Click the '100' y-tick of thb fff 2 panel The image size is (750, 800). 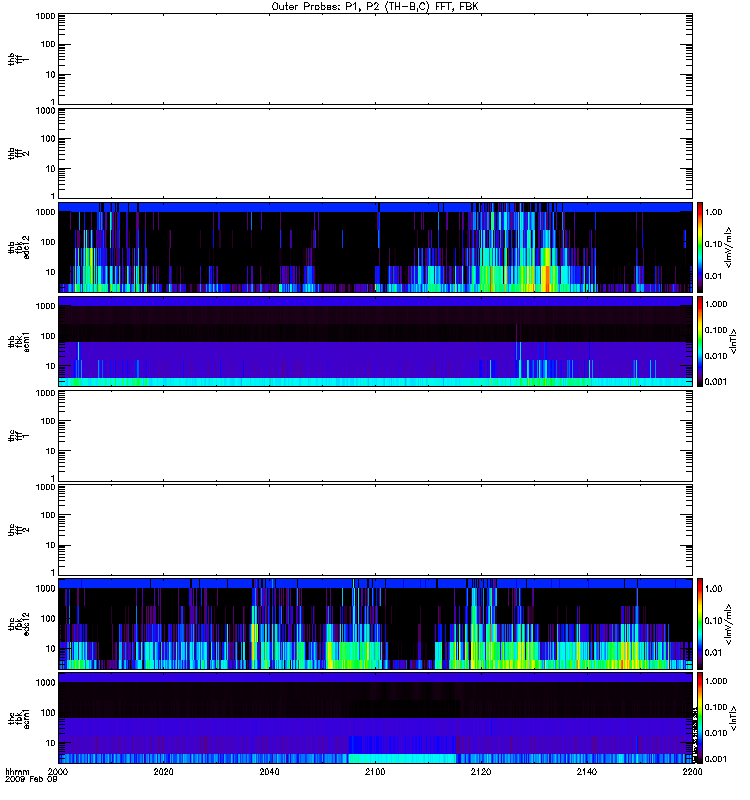pyautogui.click(x=48, y=139)
